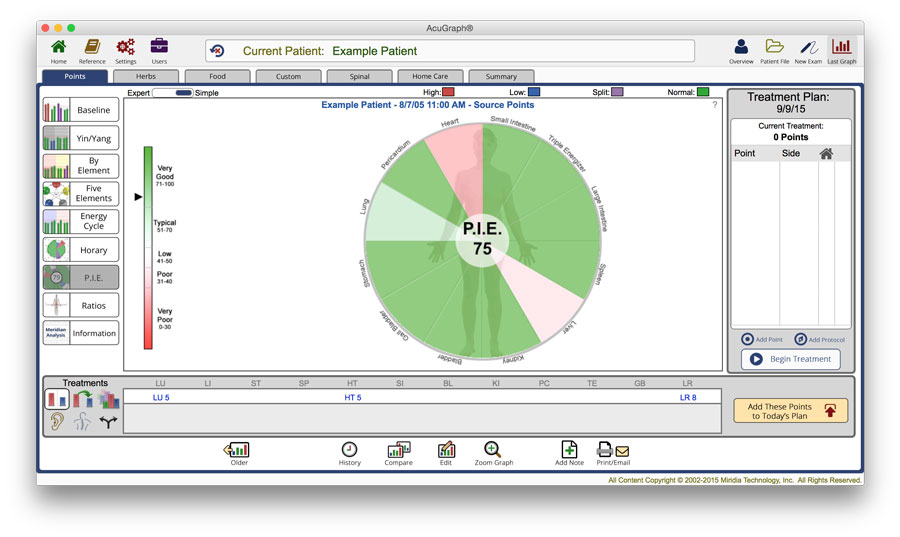Screen dimensions: 900x537
Task: Select the HT 5 treatment point
Action: pyautogui.click(x=352, y=397)
